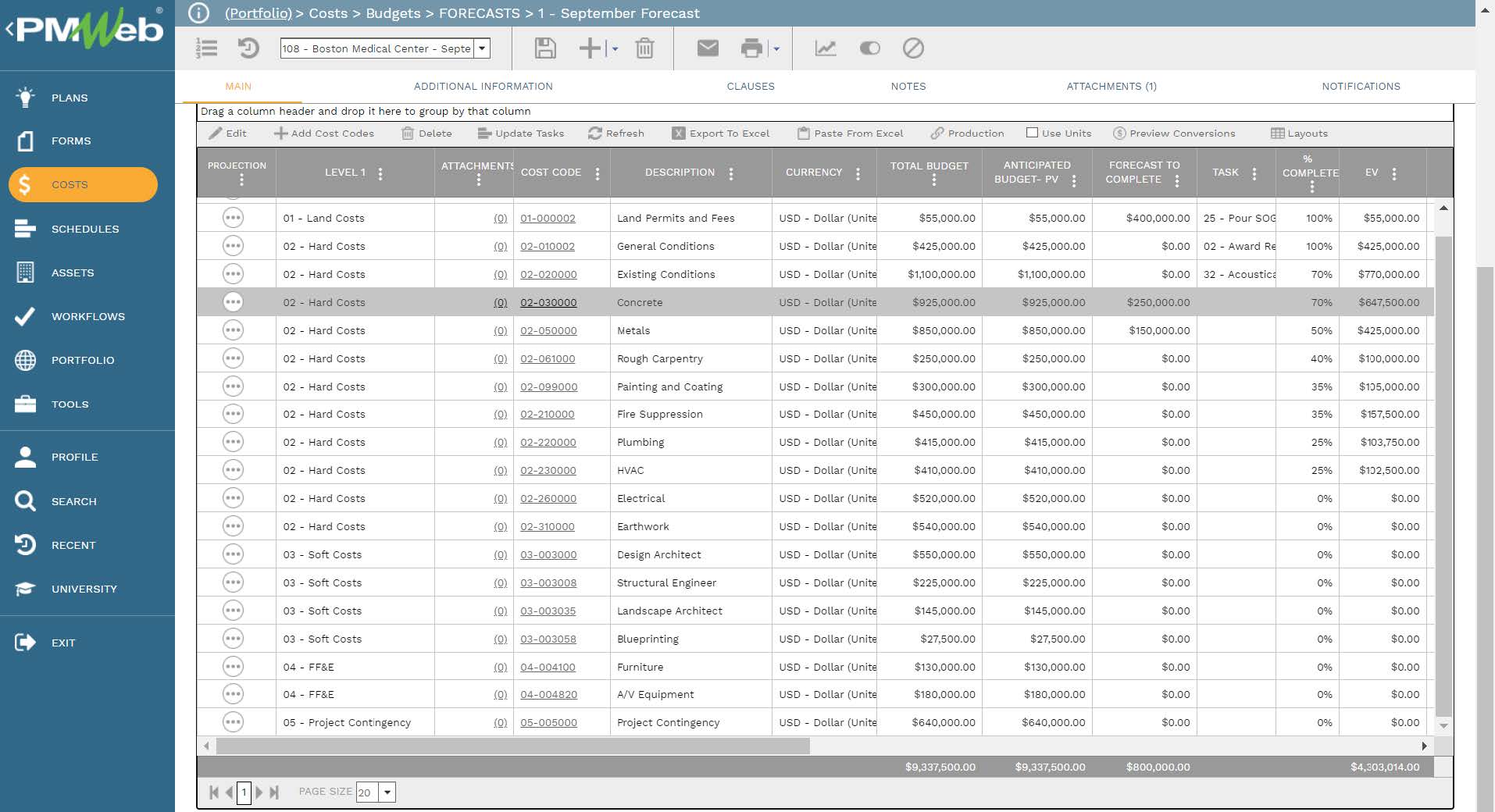Click the printer icon
Viewport: 1495px width, 812px height.
click(751, 48)
